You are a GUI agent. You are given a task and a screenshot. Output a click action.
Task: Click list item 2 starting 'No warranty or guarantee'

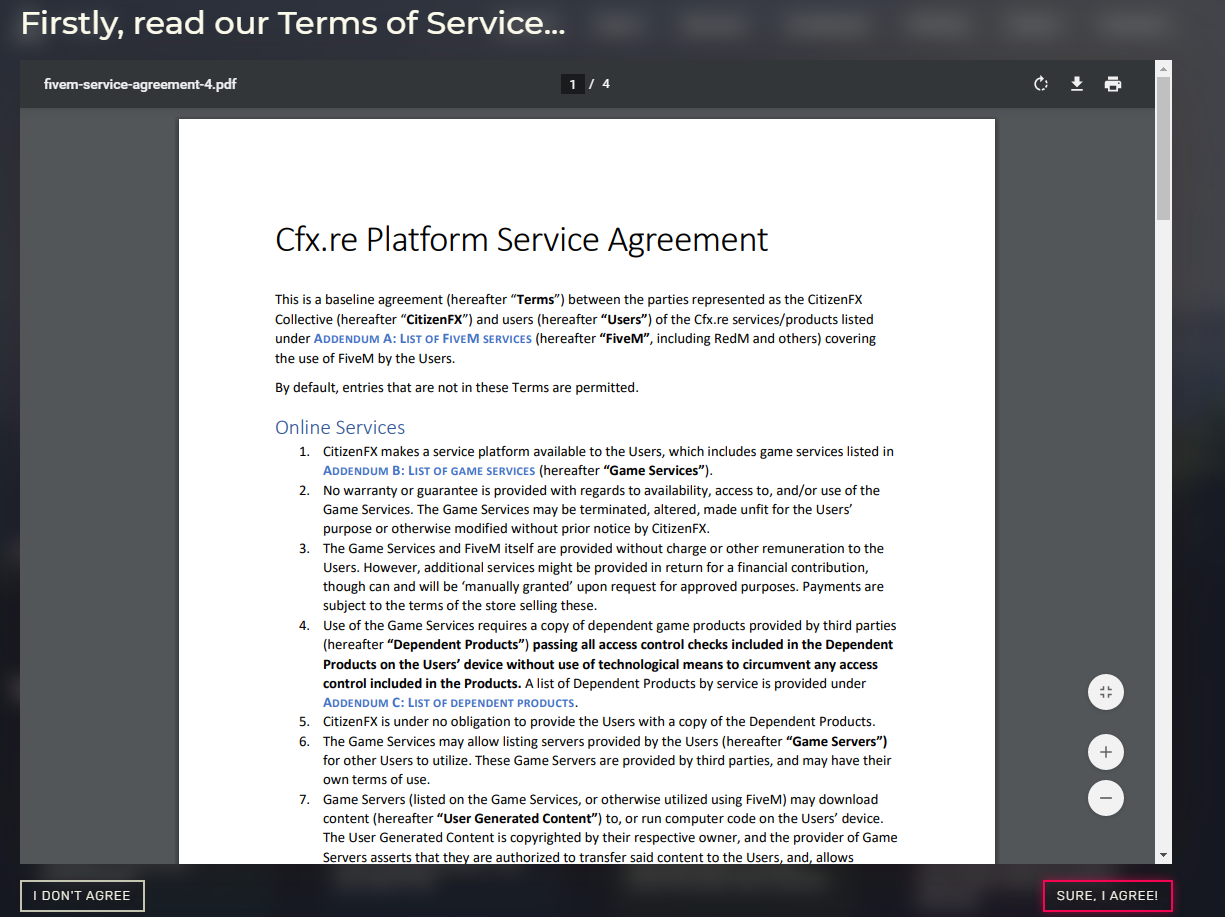(x=590, y=510)
